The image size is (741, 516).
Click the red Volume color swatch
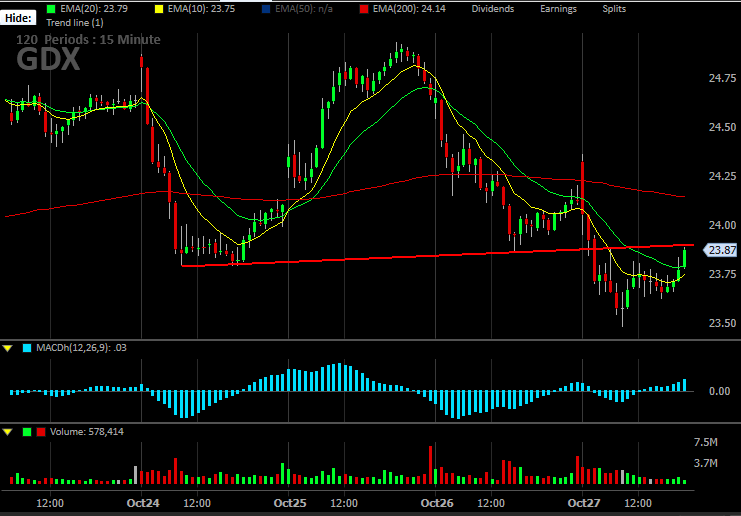pyautogui.click(x=41, y=432)
